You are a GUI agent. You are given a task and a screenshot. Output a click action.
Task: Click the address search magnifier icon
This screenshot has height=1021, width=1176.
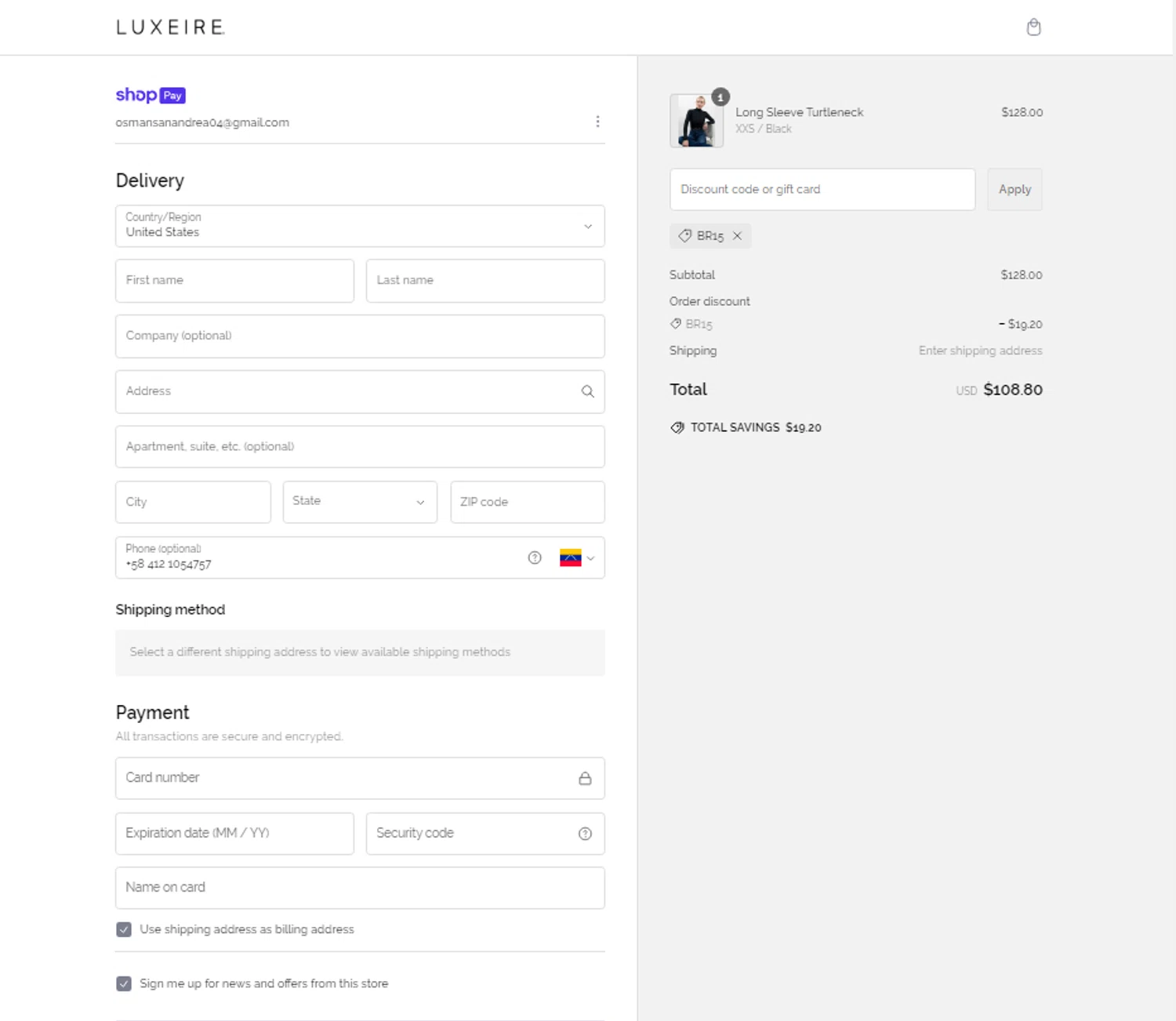(x=587, y=391)
